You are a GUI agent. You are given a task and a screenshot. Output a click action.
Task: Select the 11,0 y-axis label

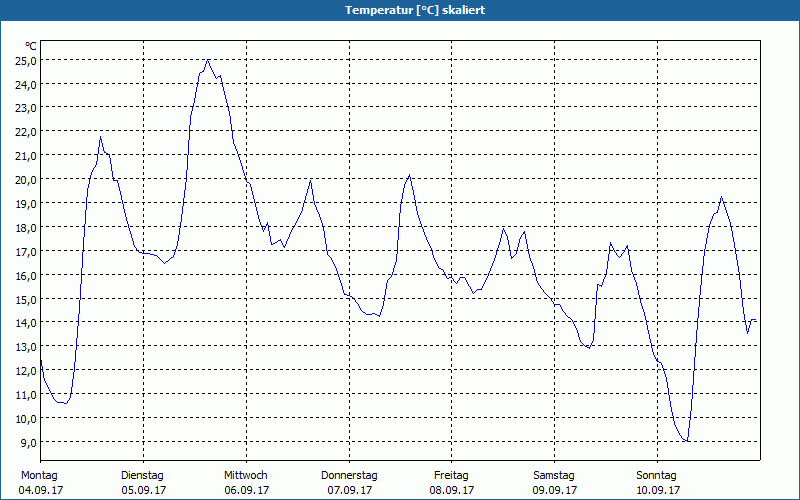tap(26, 395)
